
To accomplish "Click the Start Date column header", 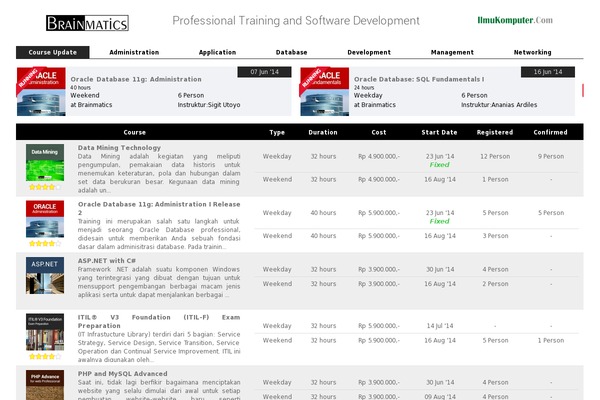I will coord(439,132).
